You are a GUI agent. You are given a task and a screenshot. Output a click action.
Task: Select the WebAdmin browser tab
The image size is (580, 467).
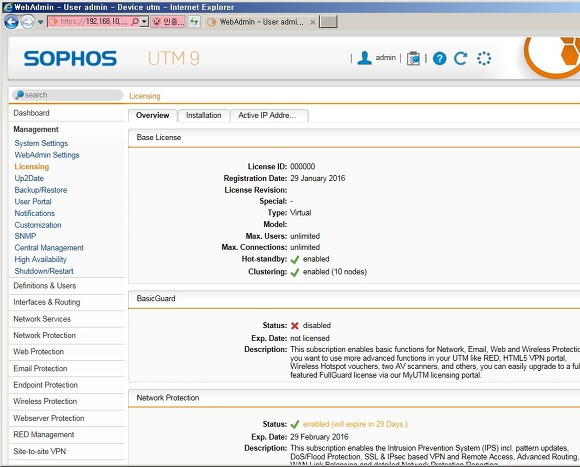(261, 22)
